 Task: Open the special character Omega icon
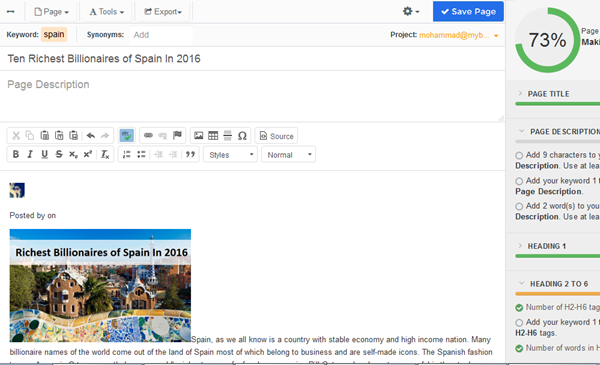(242, 135)
